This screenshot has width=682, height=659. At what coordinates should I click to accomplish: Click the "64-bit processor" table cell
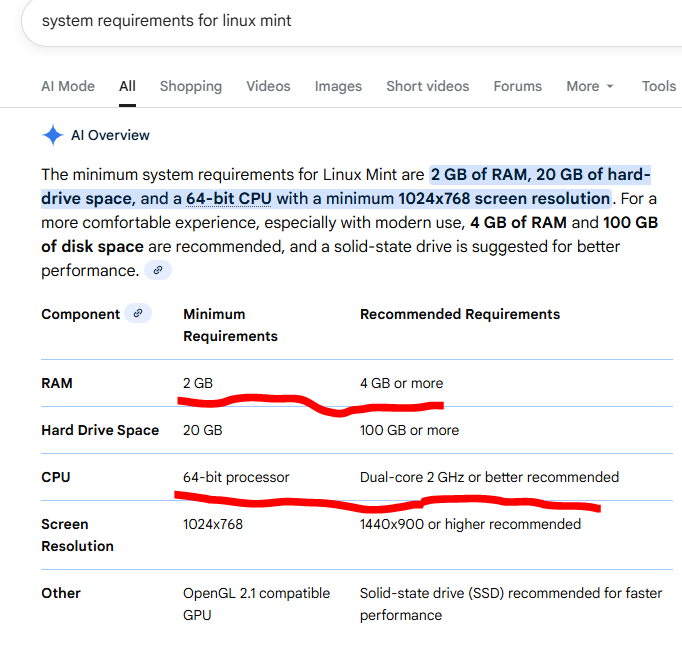coord(236,477)
